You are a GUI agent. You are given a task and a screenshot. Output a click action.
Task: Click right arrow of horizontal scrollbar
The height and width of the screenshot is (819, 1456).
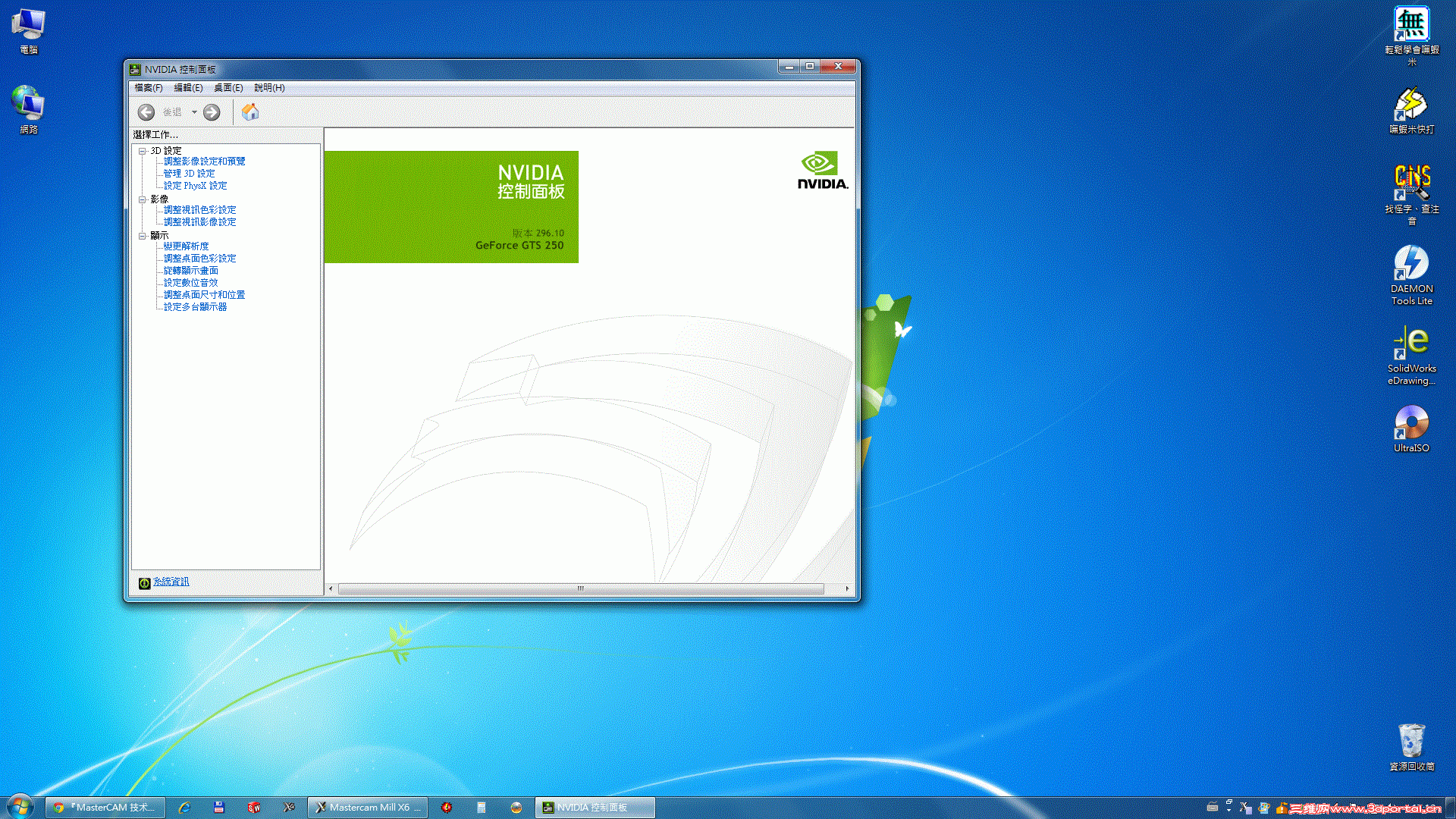pyautogui.click(x=847, y=588)
